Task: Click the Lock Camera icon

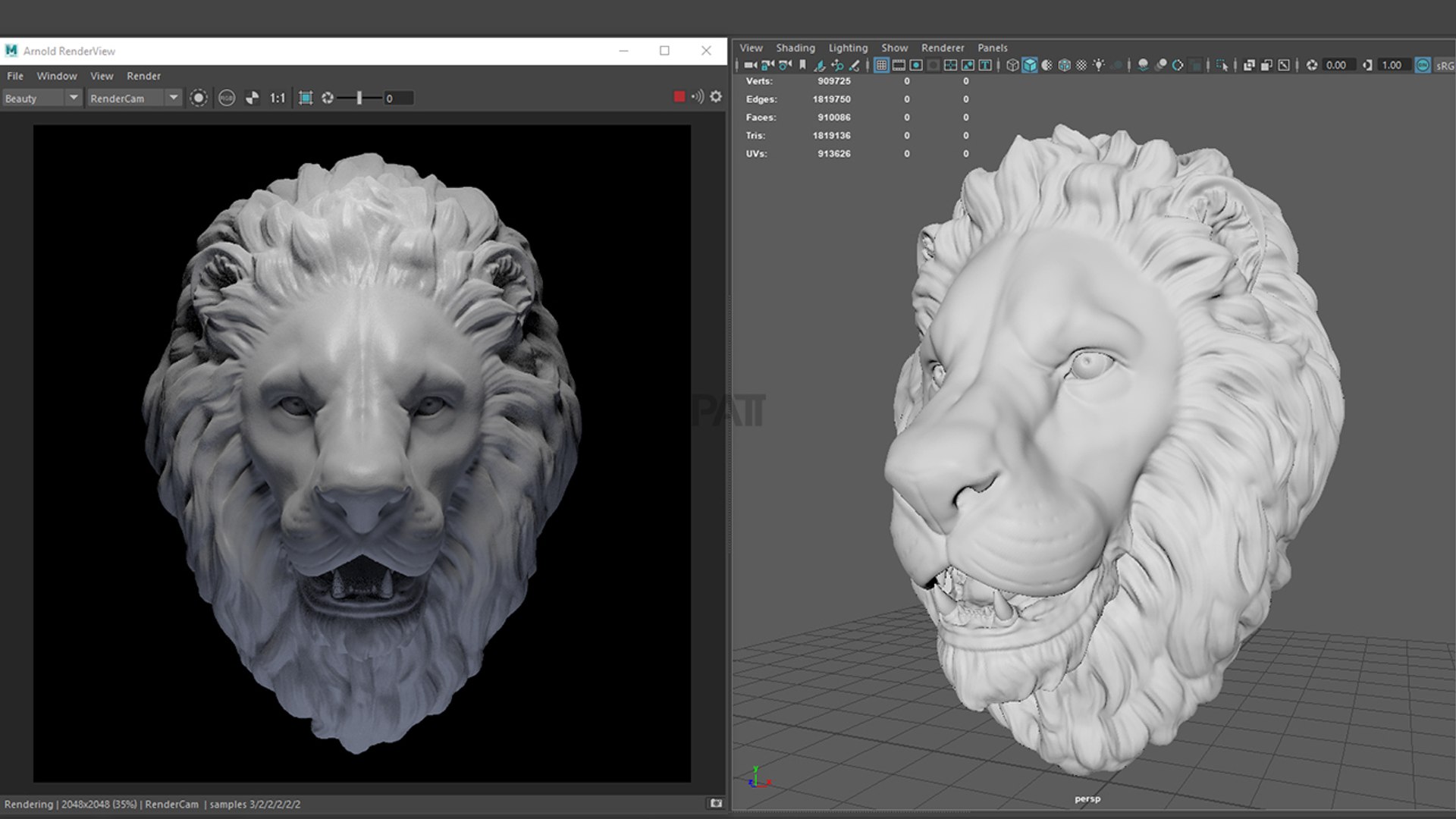Action: [767, 65]
